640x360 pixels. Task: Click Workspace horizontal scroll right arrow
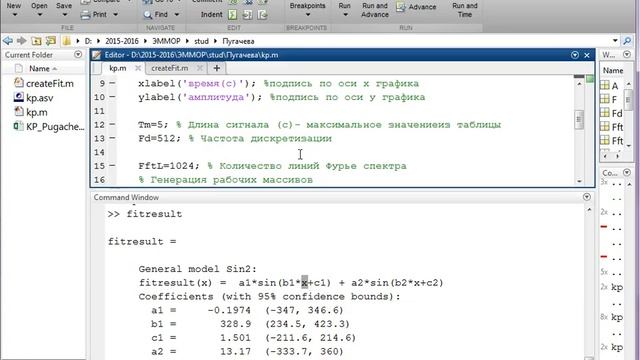617,156
